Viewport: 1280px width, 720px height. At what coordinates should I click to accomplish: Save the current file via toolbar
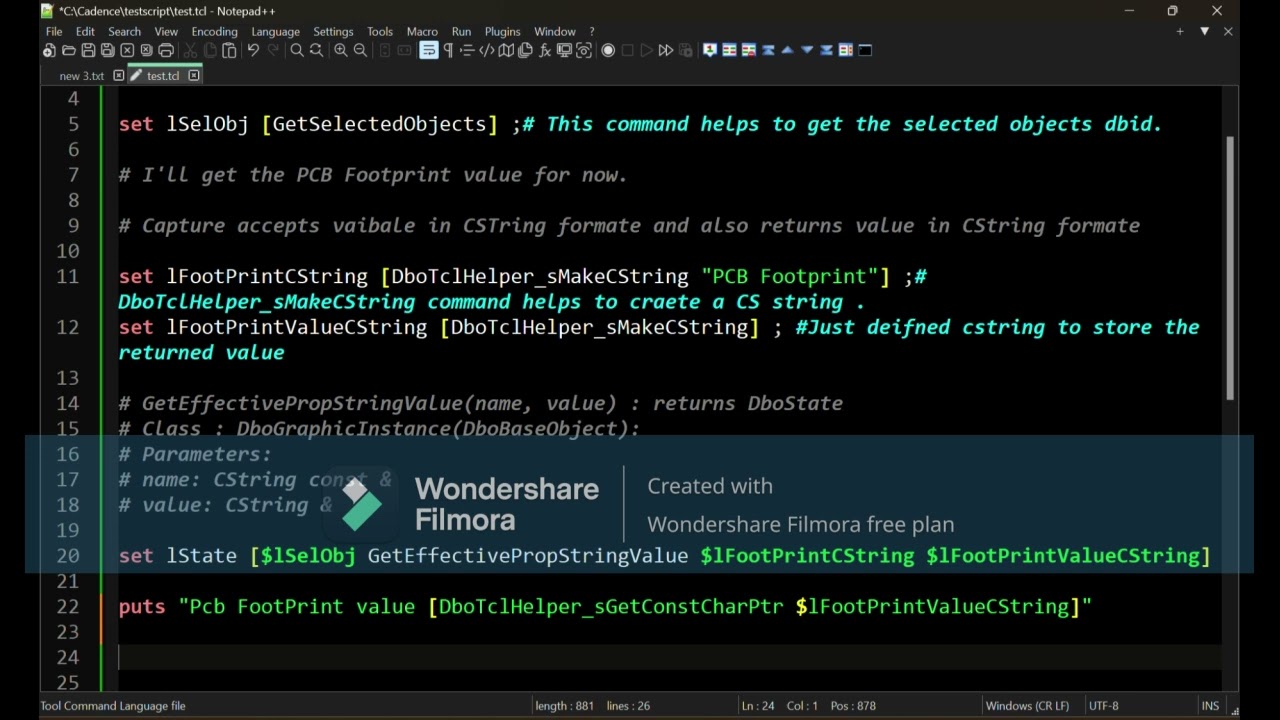[88, 50]
